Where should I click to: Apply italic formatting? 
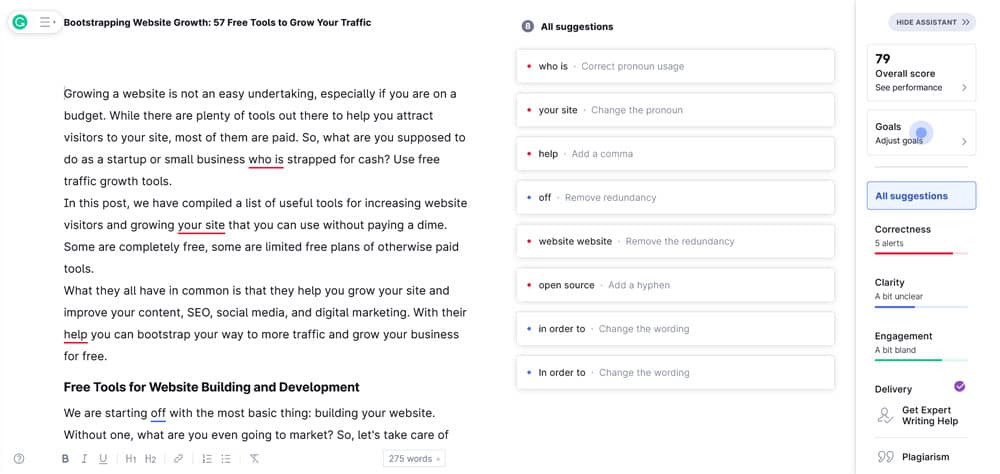click(x=84, y=459)
